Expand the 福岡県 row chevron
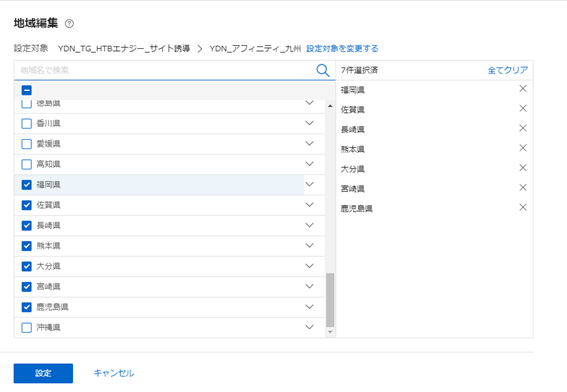 310,184
